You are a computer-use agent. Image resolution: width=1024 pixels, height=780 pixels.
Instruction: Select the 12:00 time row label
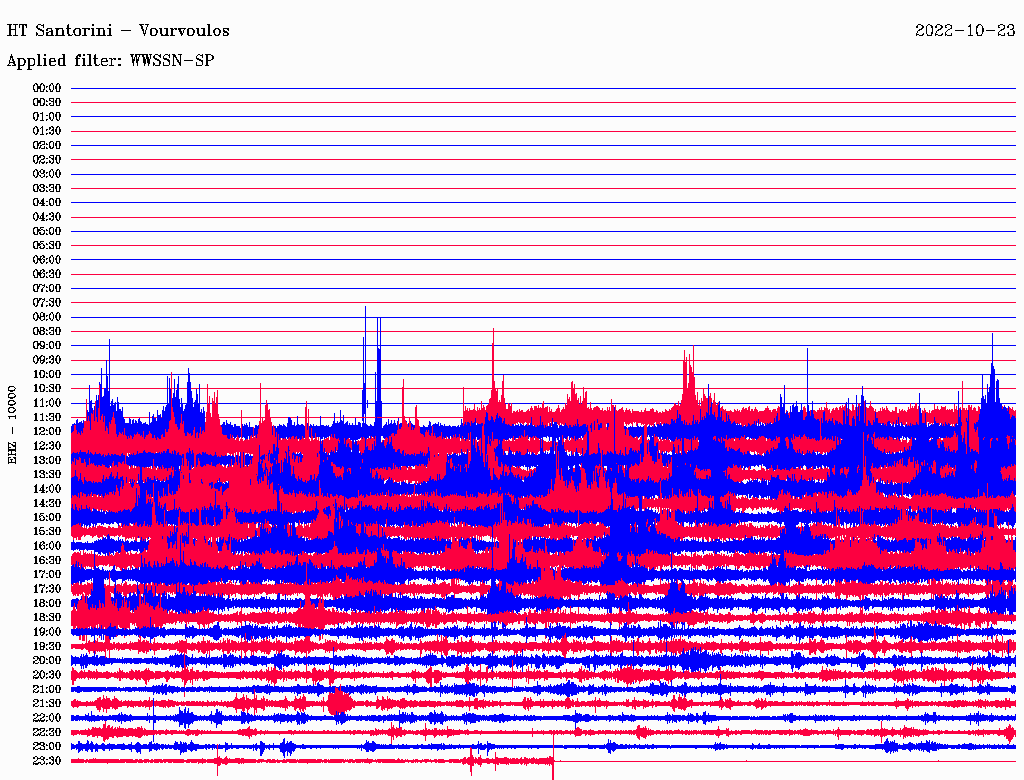(x=47, y=431)
